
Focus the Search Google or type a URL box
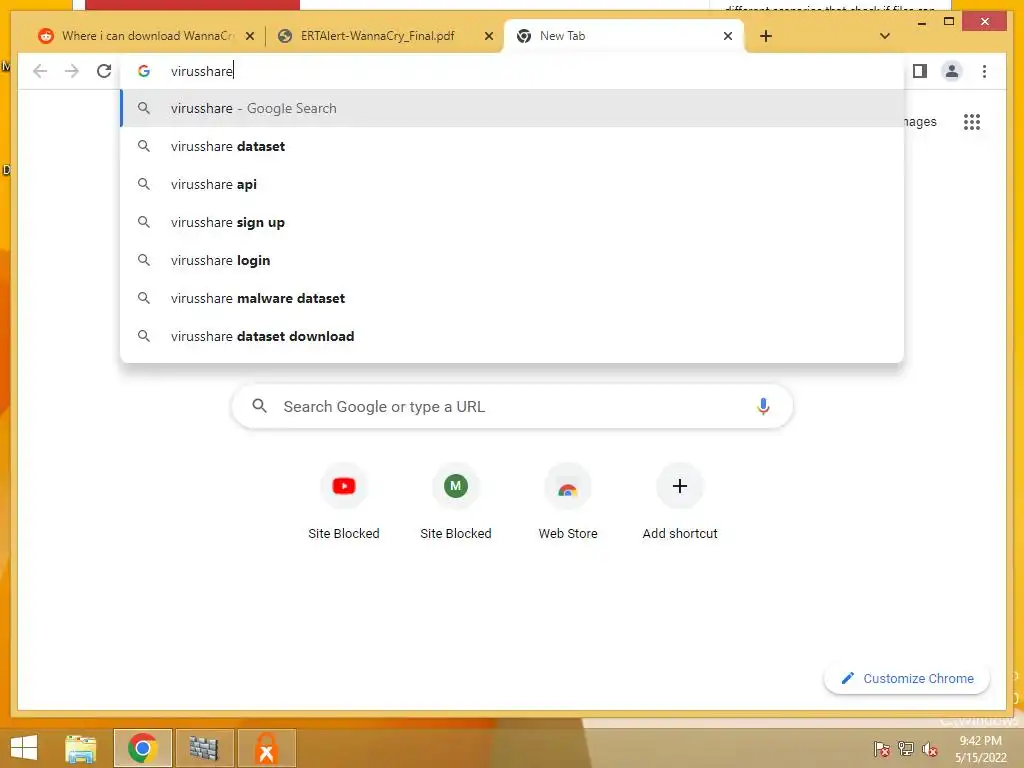[x=512, y=406]
